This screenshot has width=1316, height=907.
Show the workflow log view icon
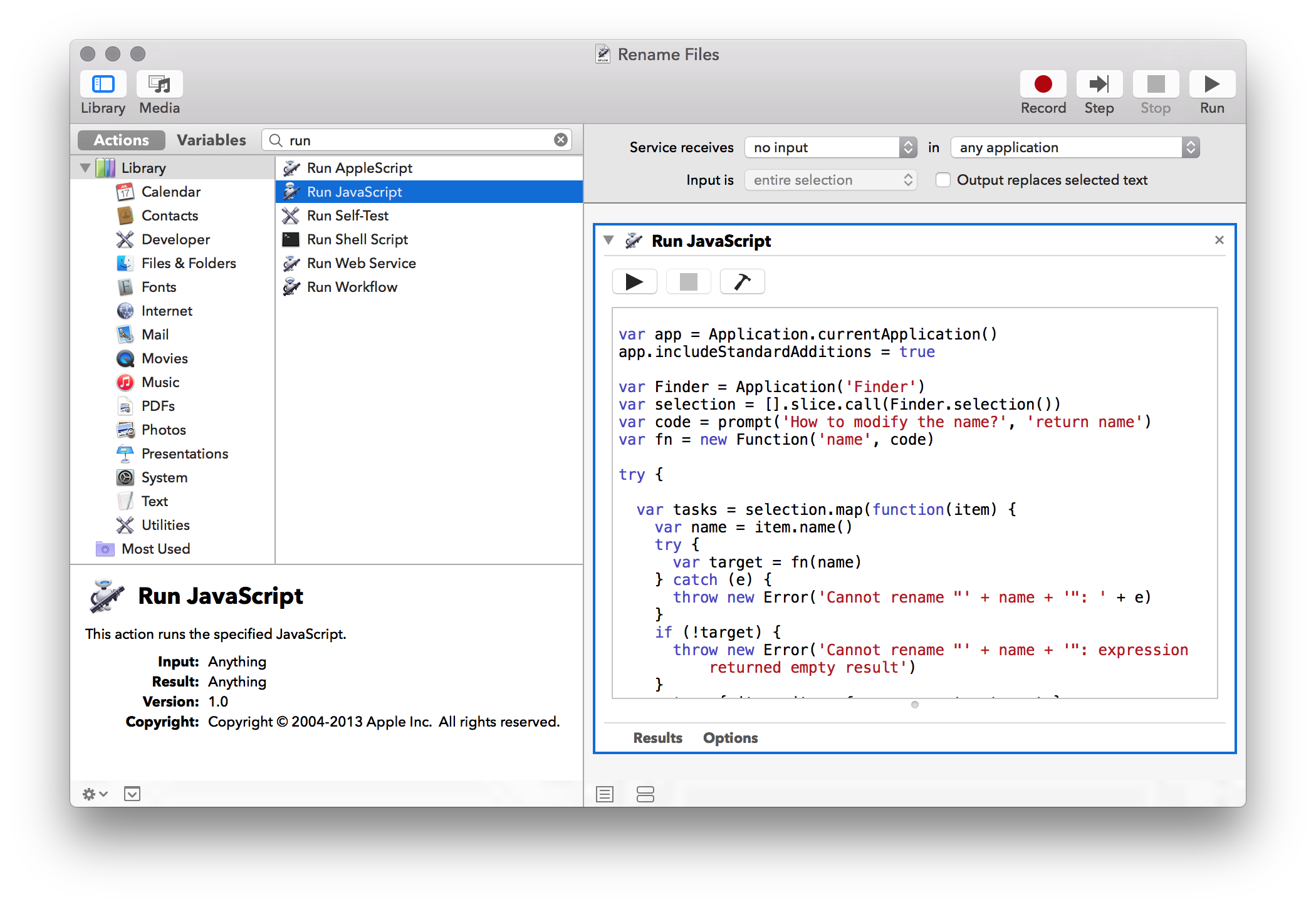click(x=605, y=794)
